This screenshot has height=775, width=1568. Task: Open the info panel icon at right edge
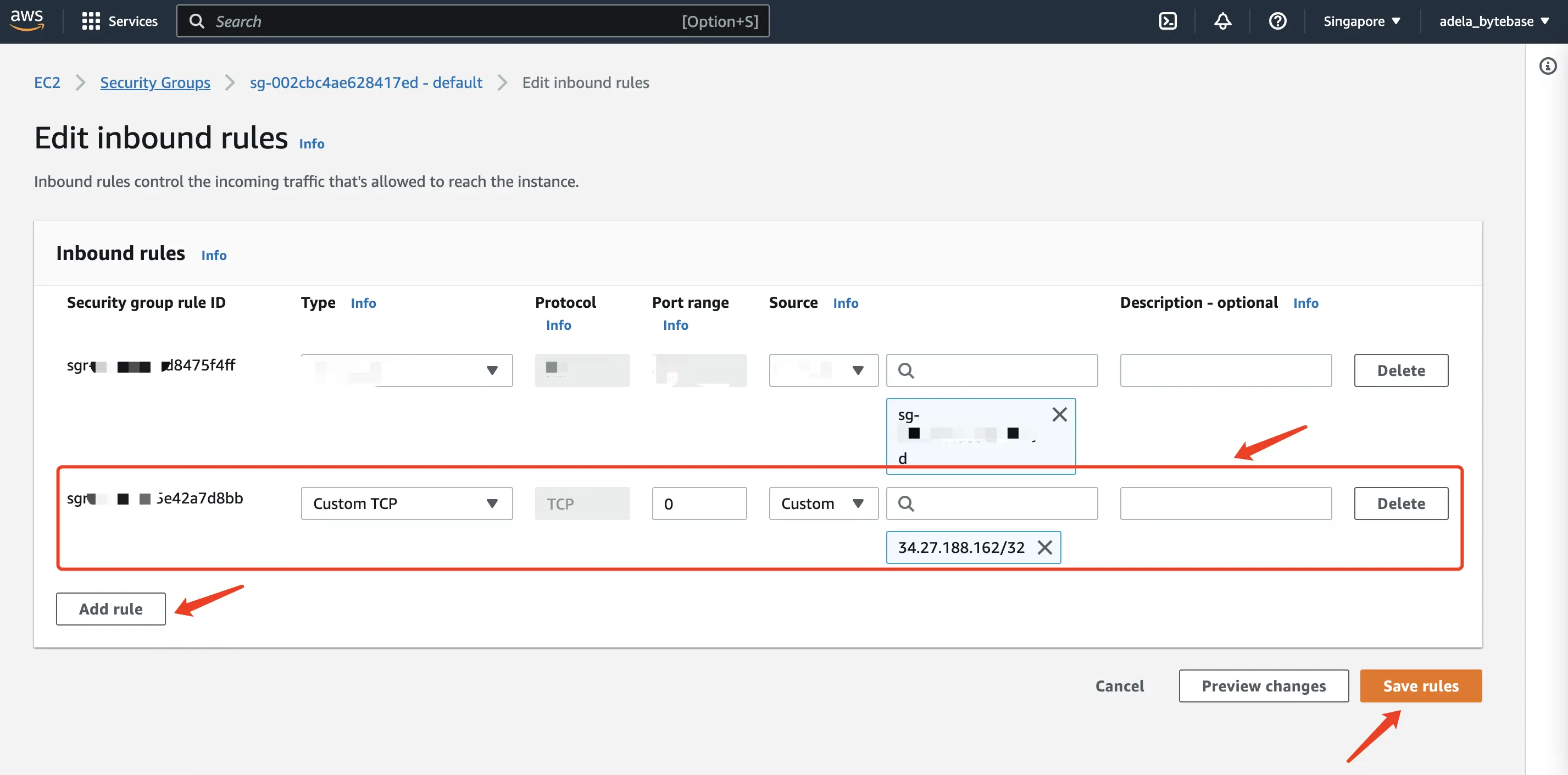click(x=1547, y=66)
